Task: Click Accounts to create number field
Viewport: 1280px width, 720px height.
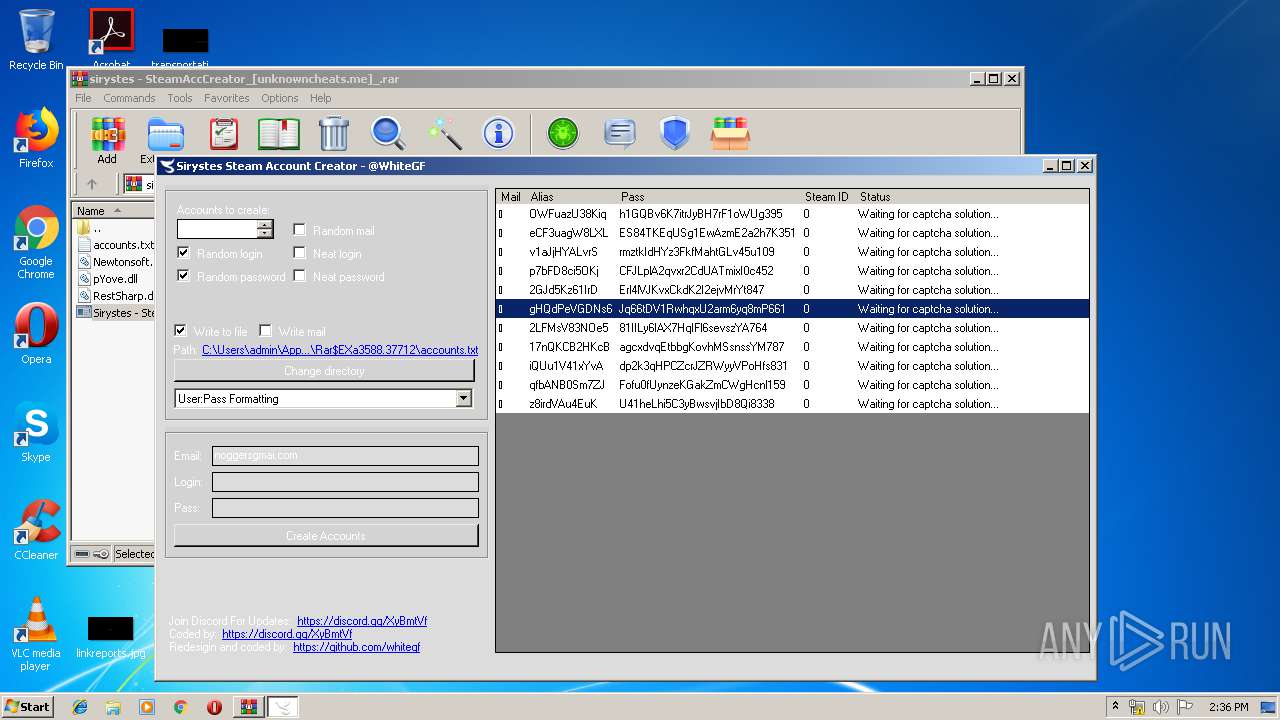Action: pyautogui.click(x=217, y=229)
